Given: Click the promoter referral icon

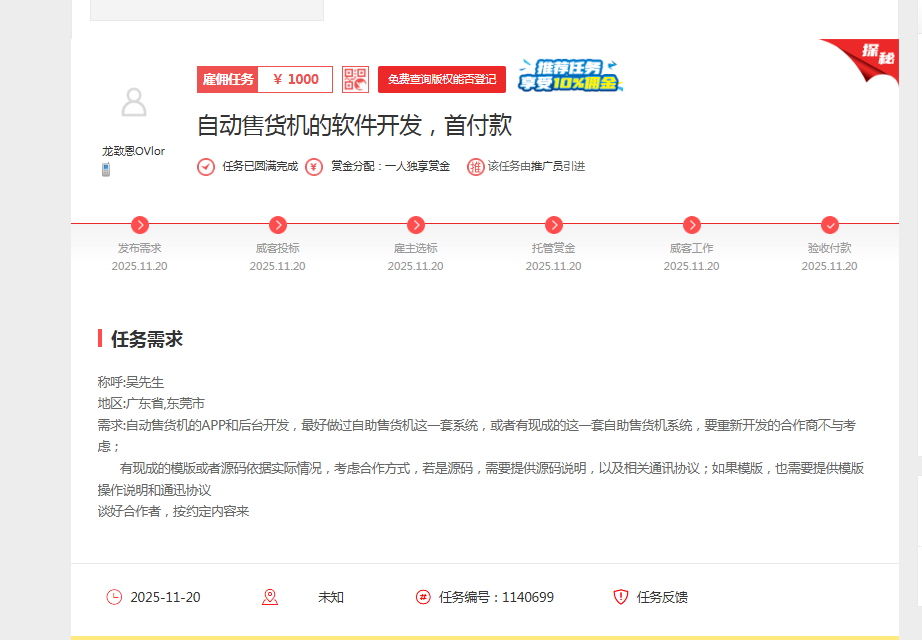Looking at the screenshot, I should [x=475, y=166].
